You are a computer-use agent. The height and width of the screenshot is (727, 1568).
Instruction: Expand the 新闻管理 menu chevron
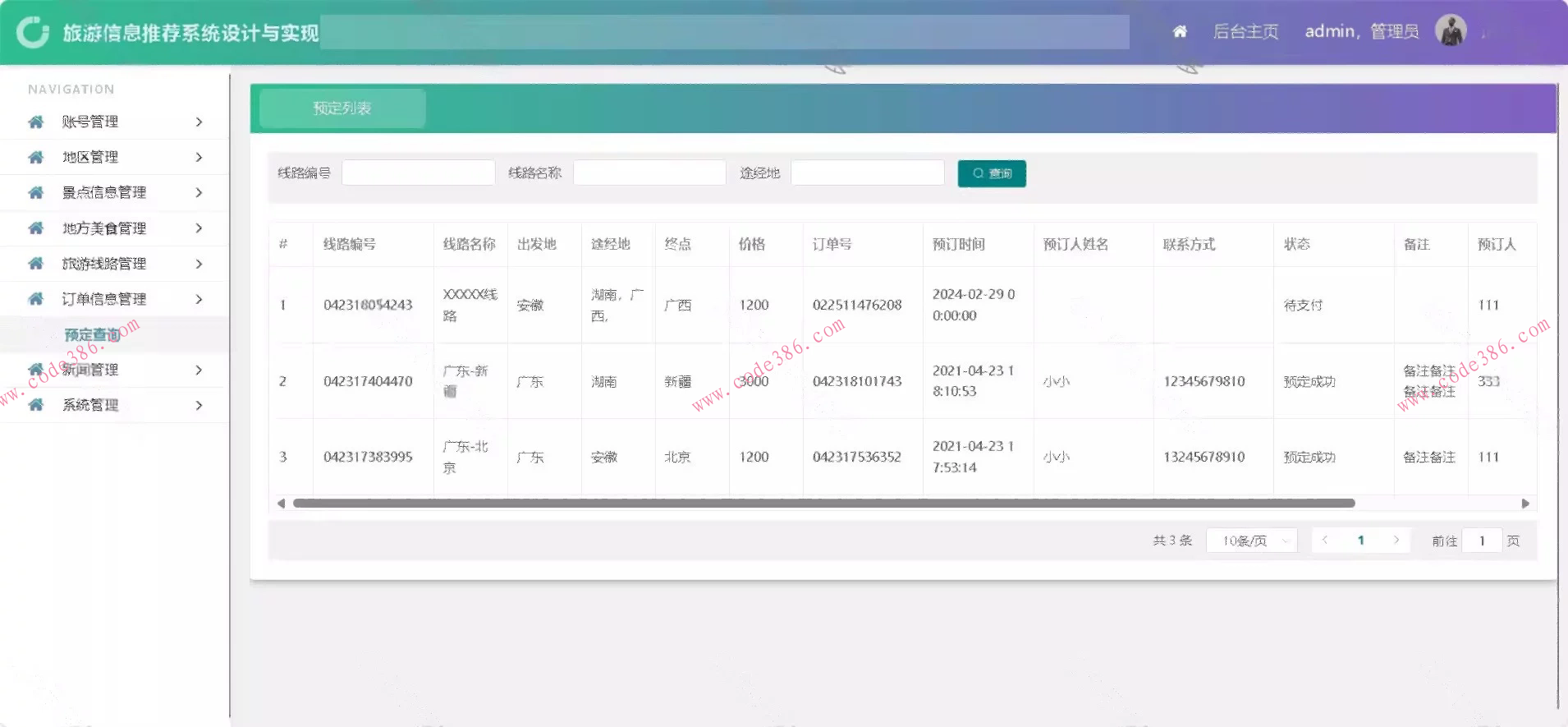click(199, 370)
